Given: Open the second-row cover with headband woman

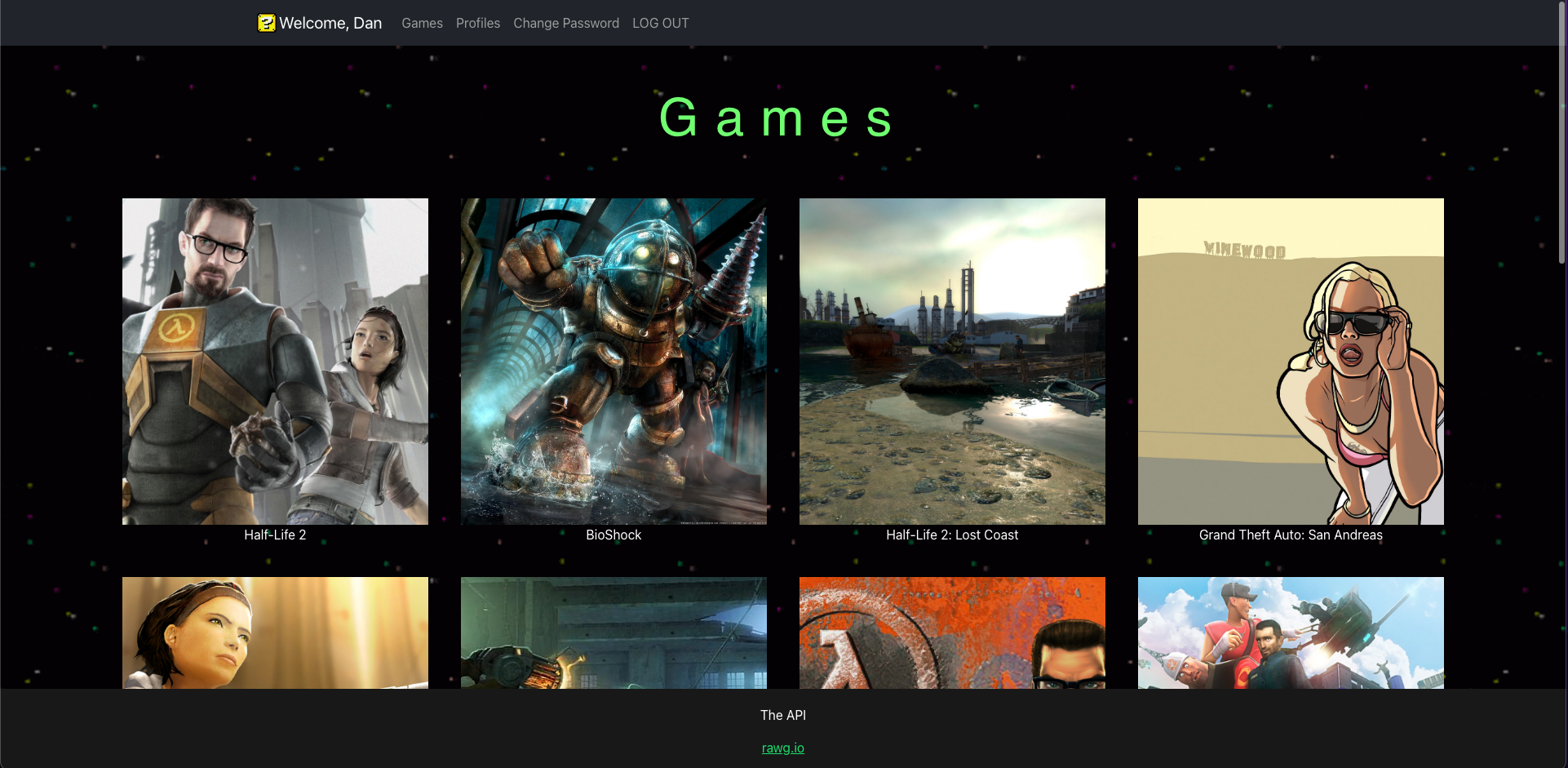Looking at the screenshot, I should pyautogui.click(x=275, y=633).
